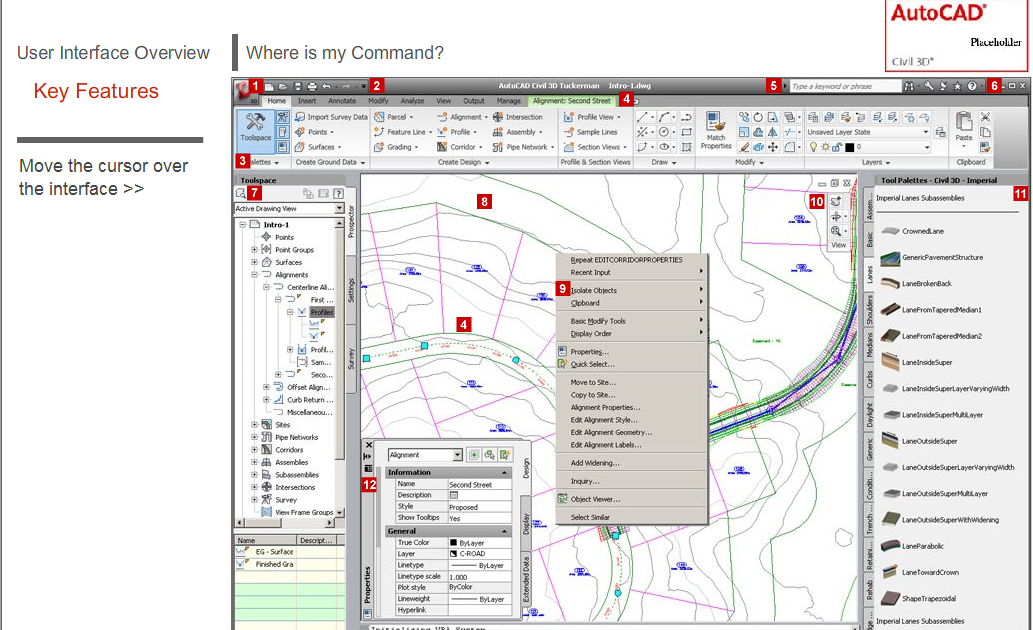Click the layer black color swatch
This screenshot has height=630, width=1033.
click(x=849, y=147)
